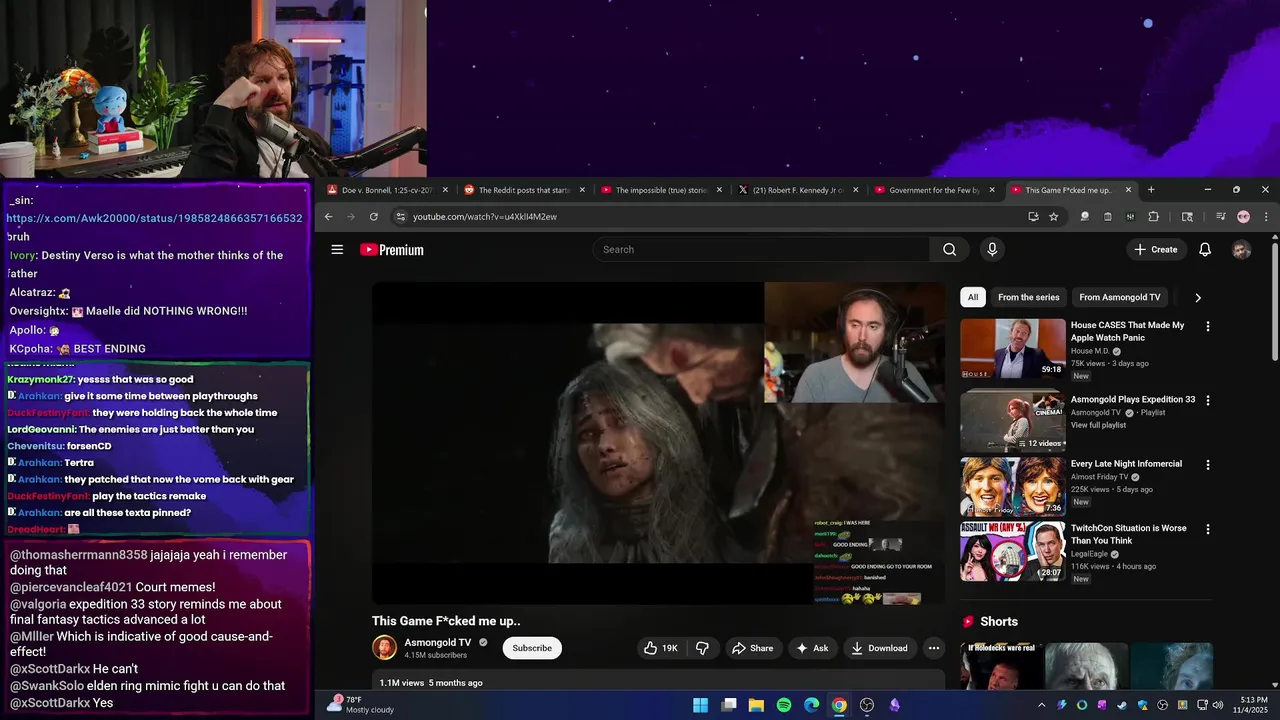The width and height of the screenshot is (1280, 720).
Task: Click the page vertical scrollbar
Action: 1275,300
